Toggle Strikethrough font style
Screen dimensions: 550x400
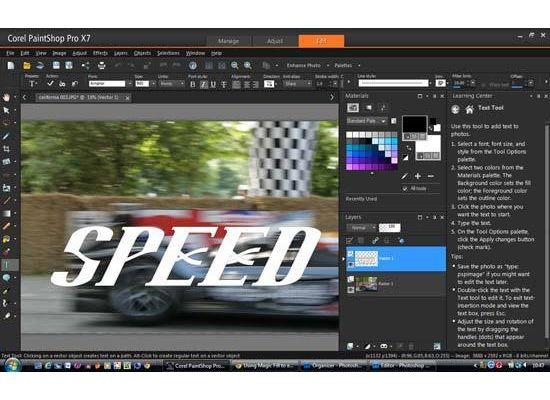[x=224, y=84]
